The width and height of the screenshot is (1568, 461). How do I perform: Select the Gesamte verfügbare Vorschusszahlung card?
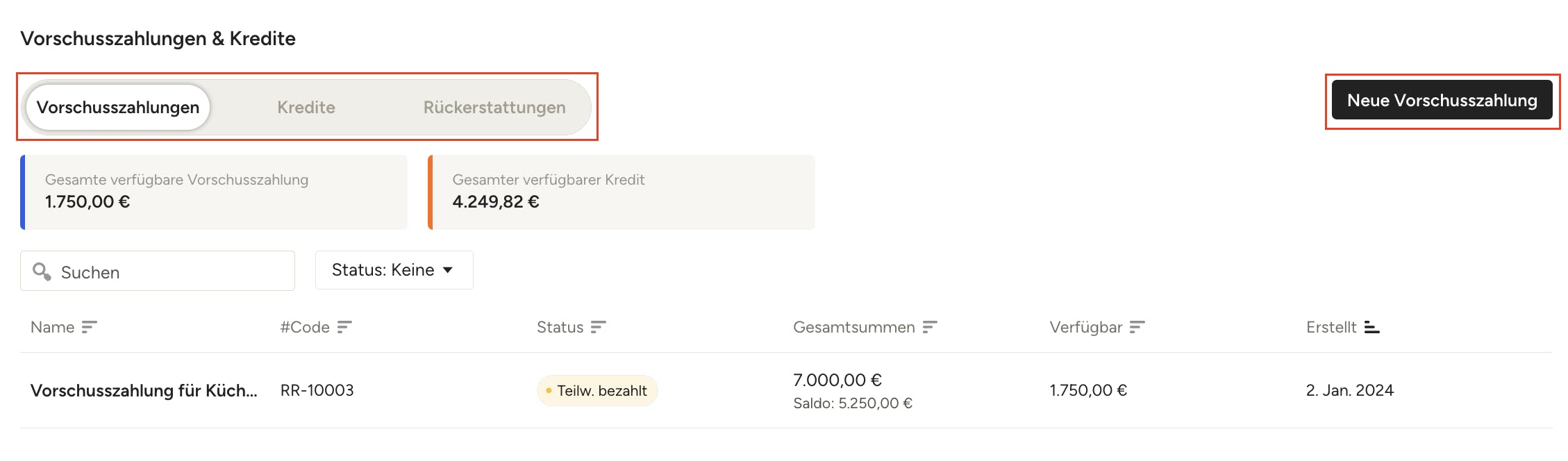pyautogui.click(x=214, y=192)
